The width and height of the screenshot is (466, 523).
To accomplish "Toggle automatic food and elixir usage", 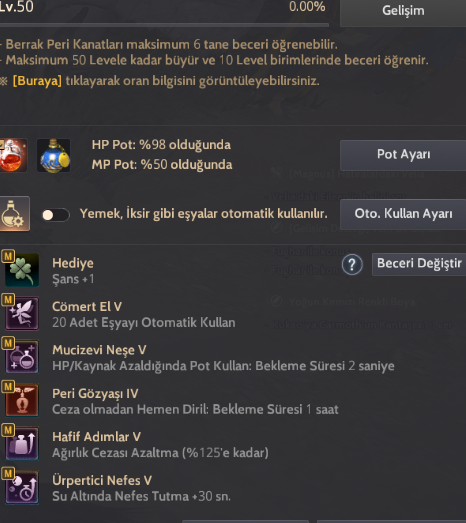I will pyautogui.click(x=55, y=214).
